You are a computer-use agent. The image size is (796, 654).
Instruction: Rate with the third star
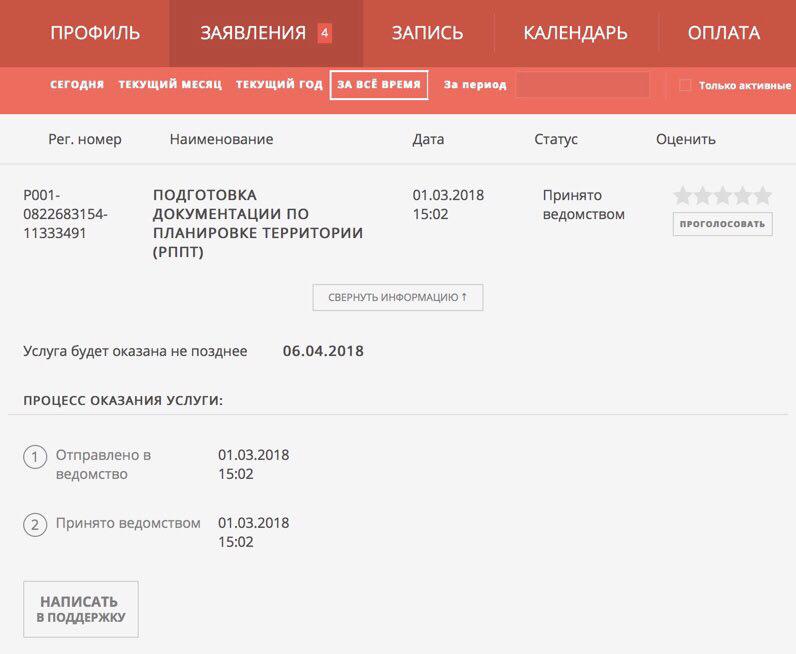pyautogui.click(x=723, y=196)
